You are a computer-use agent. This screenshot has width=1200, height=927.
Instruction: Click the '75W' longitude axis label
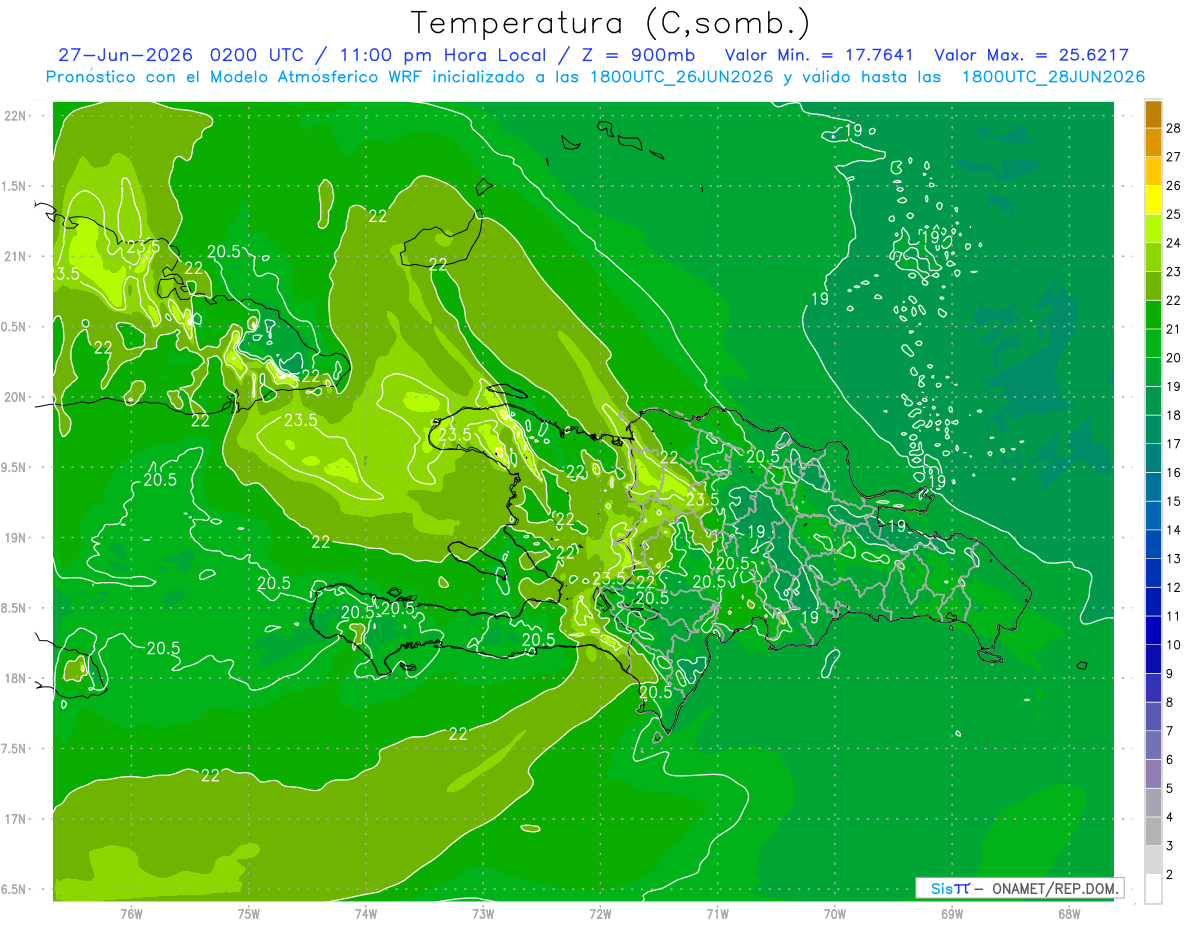[248, 914]
